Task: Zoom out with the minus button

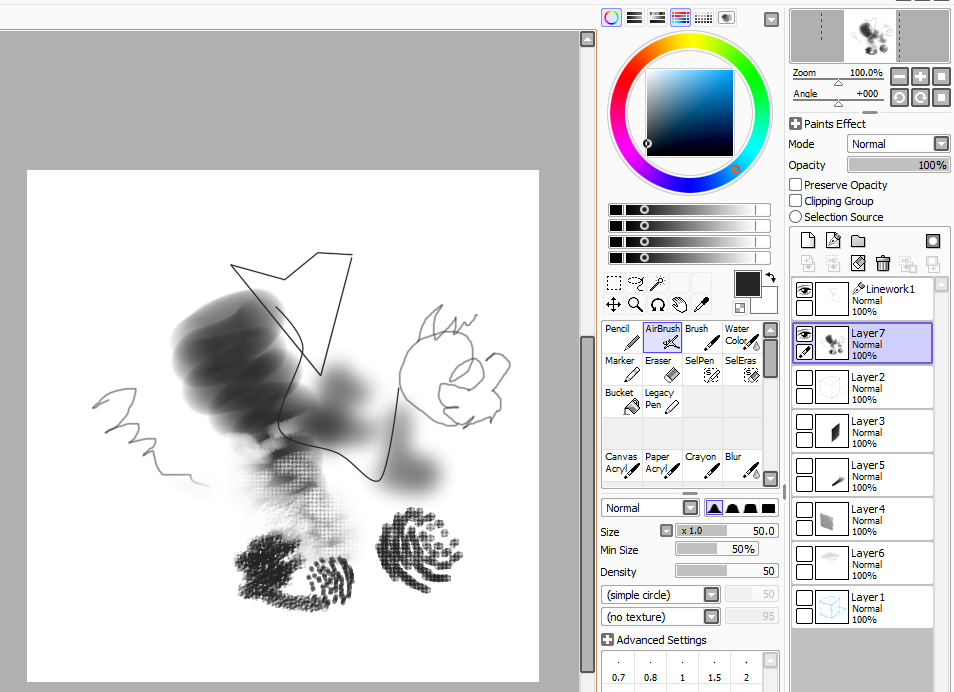Action: pyautogui.click(x=899, y=77)
